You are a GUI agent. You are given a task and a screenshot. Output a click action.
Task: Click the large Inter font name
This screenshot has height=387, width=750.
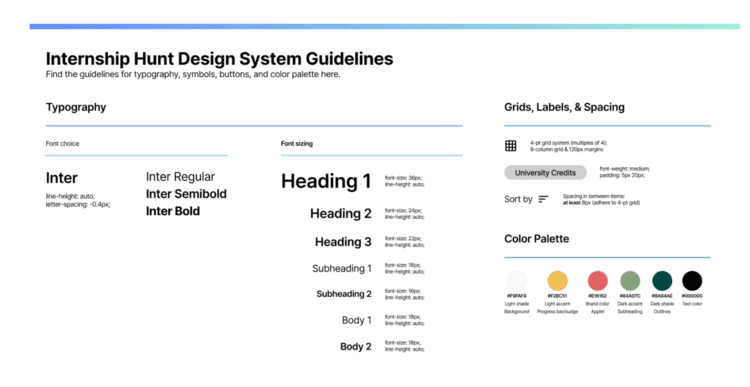click(x=62, y=178)
